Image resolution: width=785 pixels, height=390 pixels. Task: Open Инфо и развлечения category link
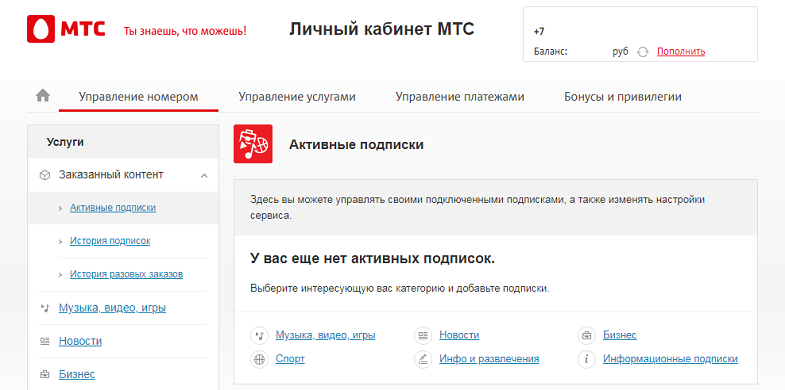coord(489,359)
